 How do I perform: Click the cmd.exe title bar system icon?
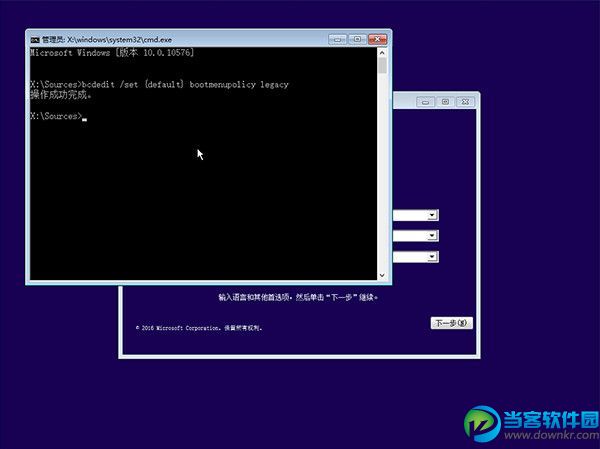click(35, 40)
